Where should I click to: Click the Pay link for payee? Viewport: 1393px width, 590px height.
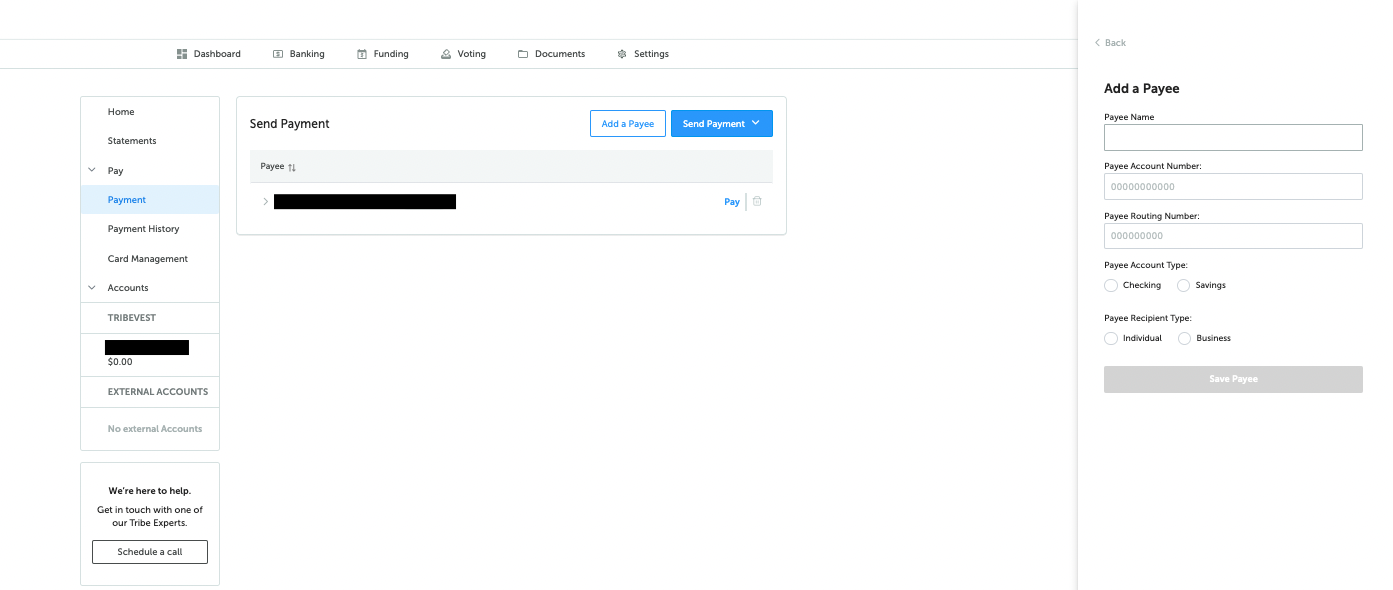click(x=732, y=202)
